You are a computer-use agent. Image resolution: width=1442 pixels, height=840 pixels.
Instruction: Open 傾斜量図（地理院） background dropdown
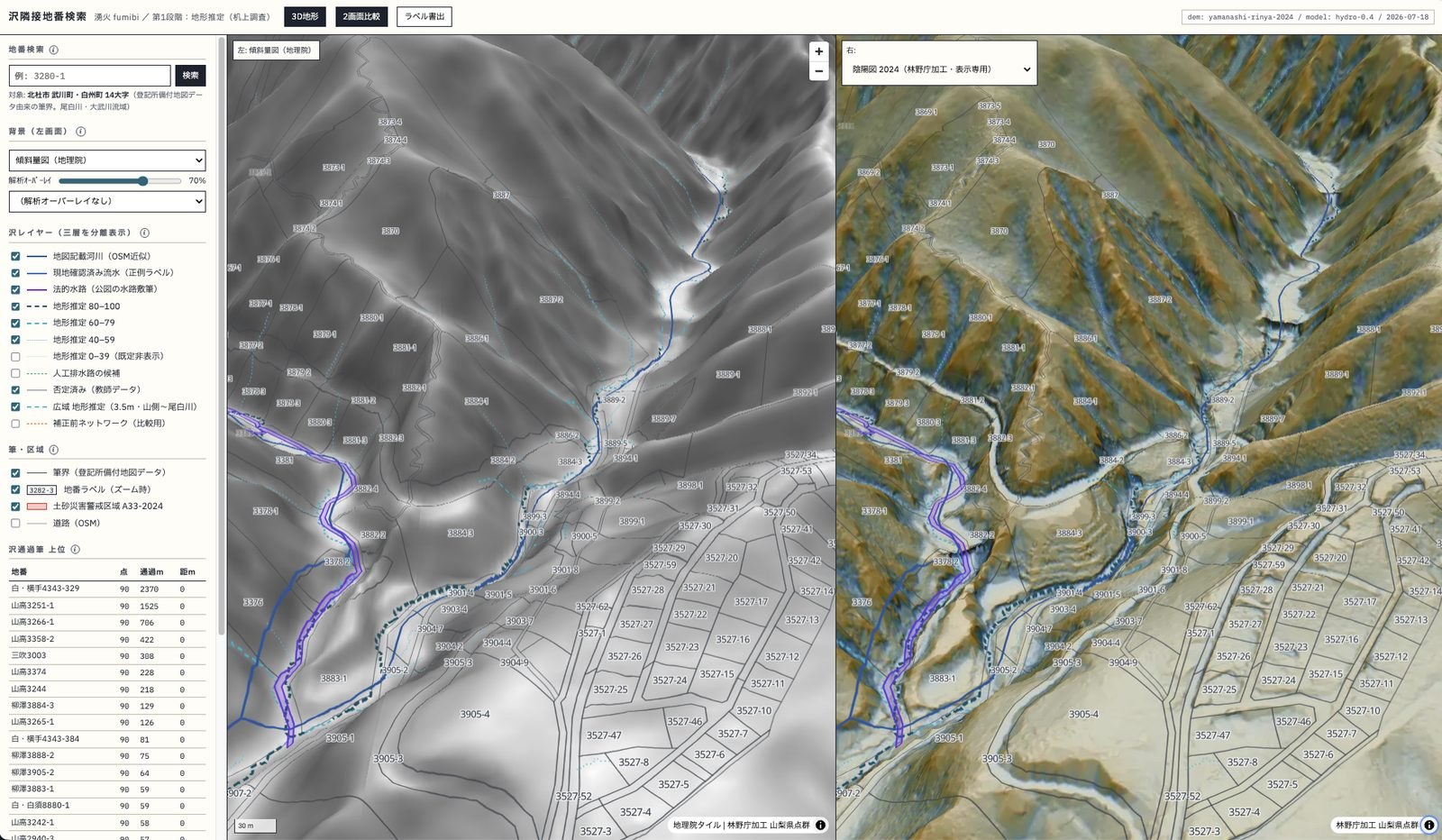(x=107, y=160)
